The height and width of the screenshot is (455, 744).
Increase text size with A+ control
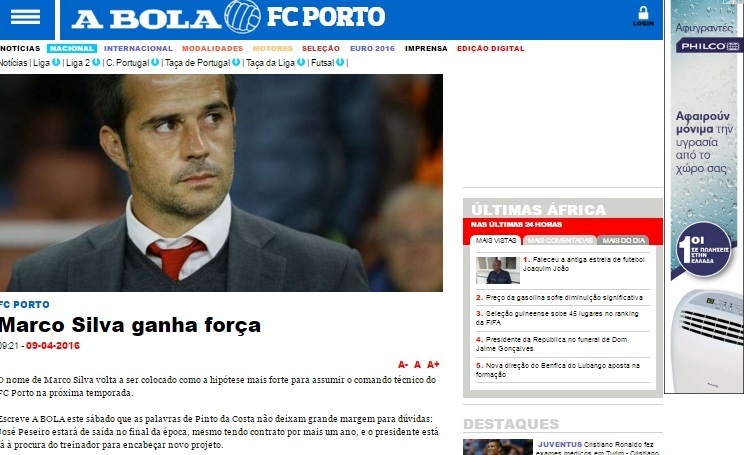coord(433,364)
